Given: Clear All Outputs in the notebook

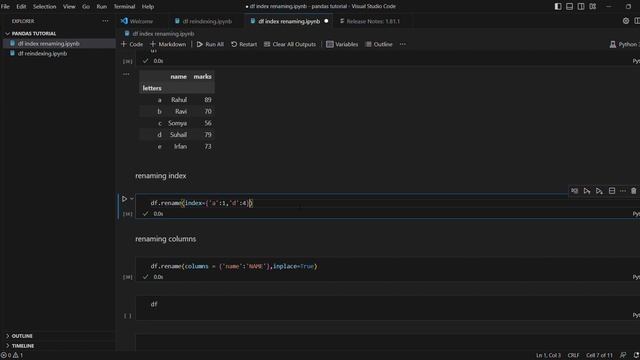Looking at the screenshot, I should pyautogui.click(x=290, y=44).
